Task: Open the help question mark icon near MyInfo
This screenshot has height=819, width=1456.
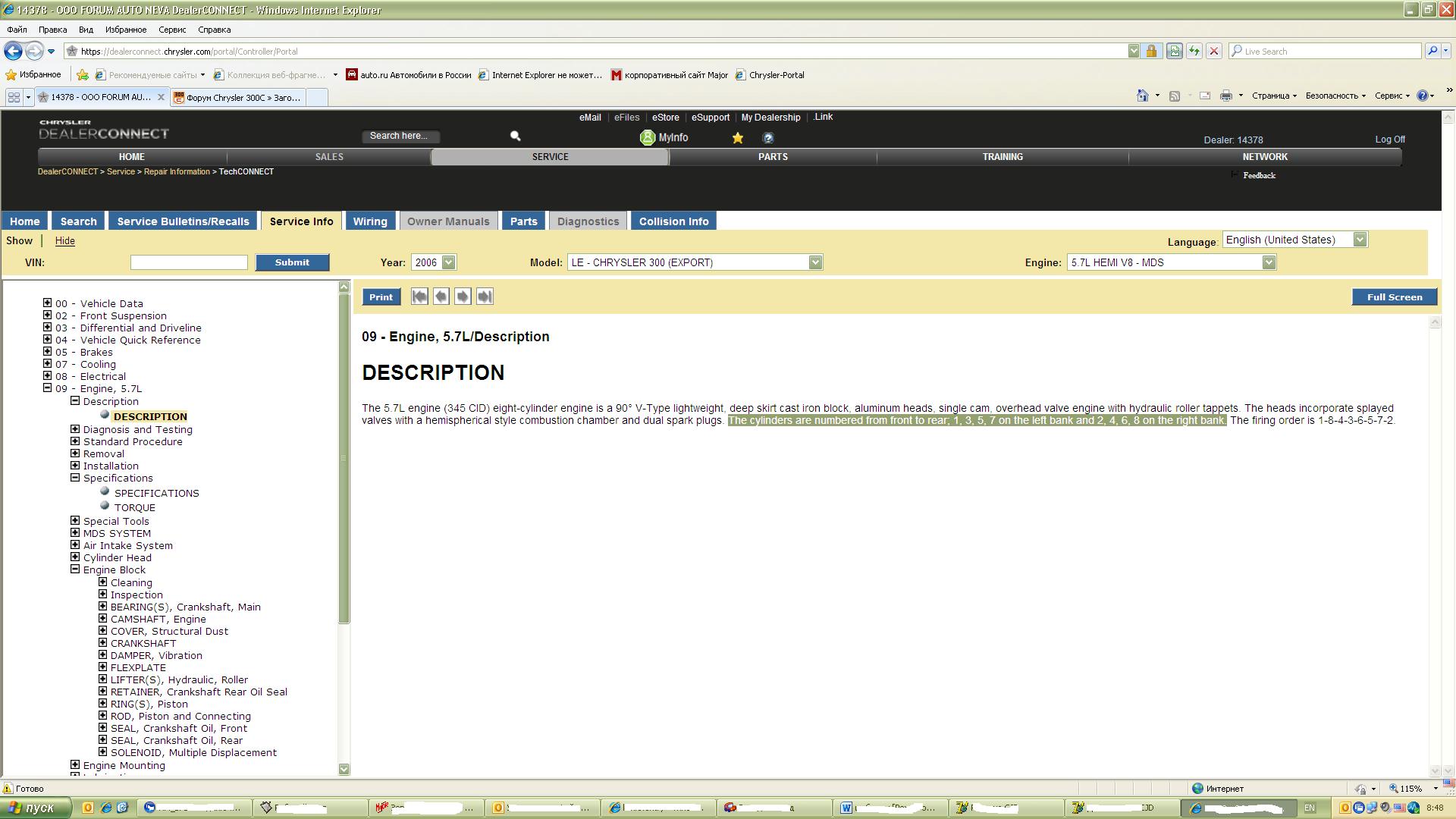Action: (768, 138)
